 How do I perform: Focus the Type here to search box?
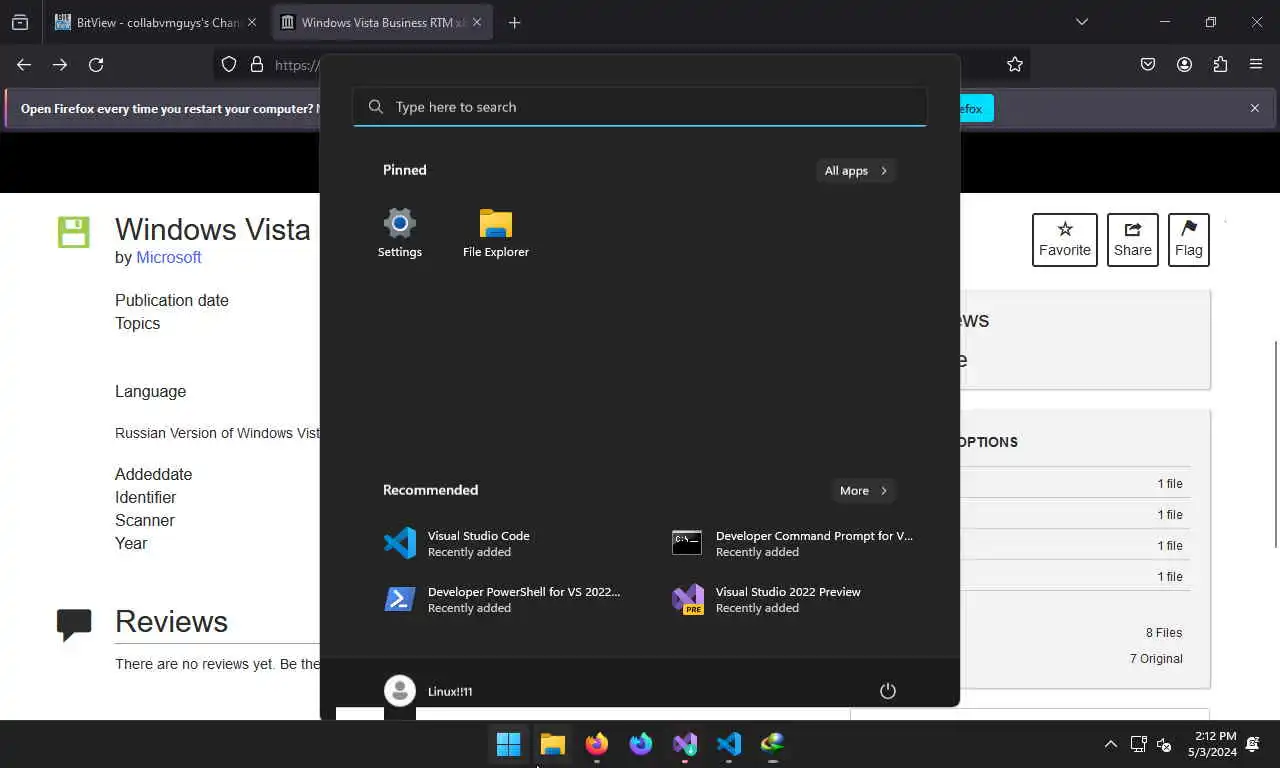point(640,107)
